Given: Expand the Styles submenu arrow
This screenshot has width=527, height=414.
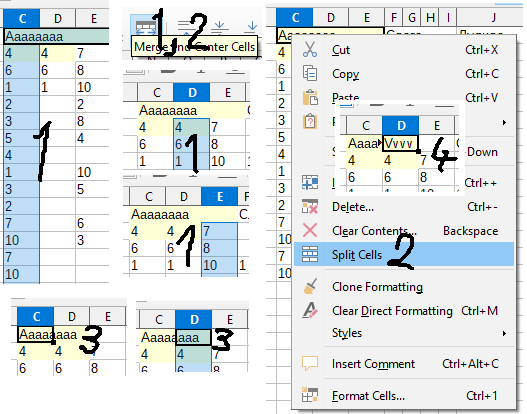Looking at the screenshot, I should pyautogui.click(x=504, y=333).
